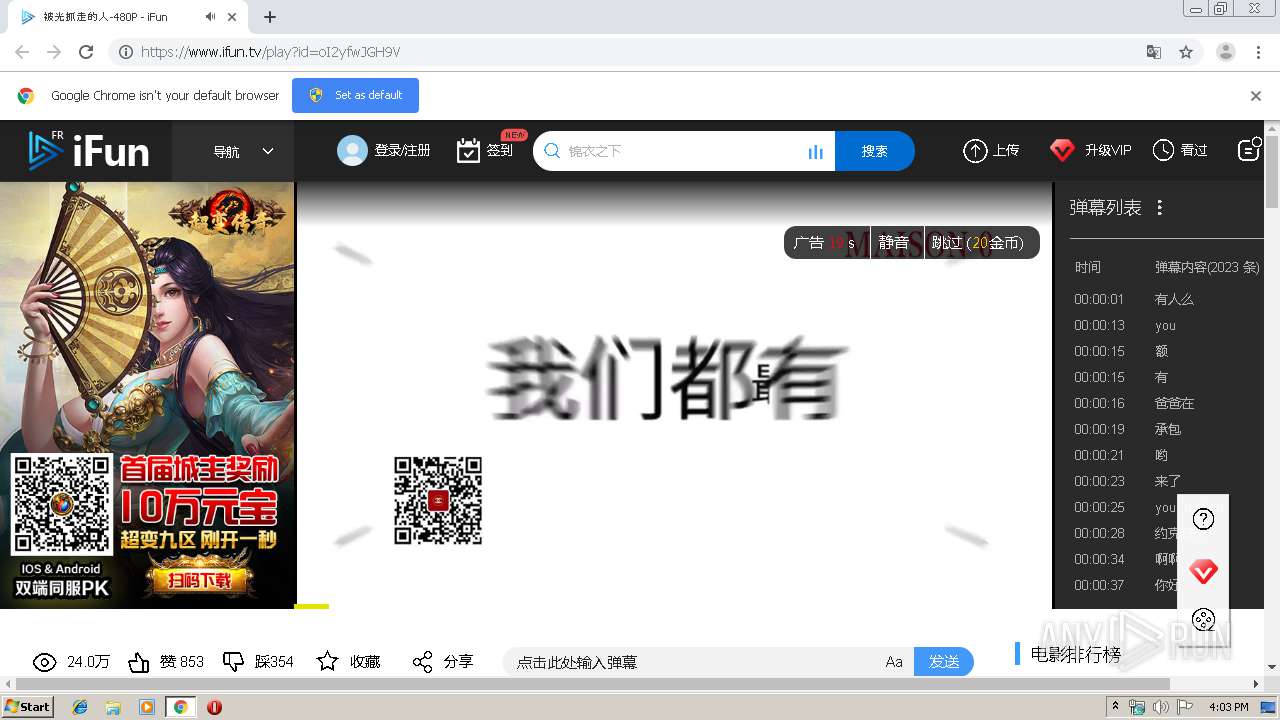The image size is (1280, 720).
Task: Click the video progress bar
Action: click(x=675, y=606)
